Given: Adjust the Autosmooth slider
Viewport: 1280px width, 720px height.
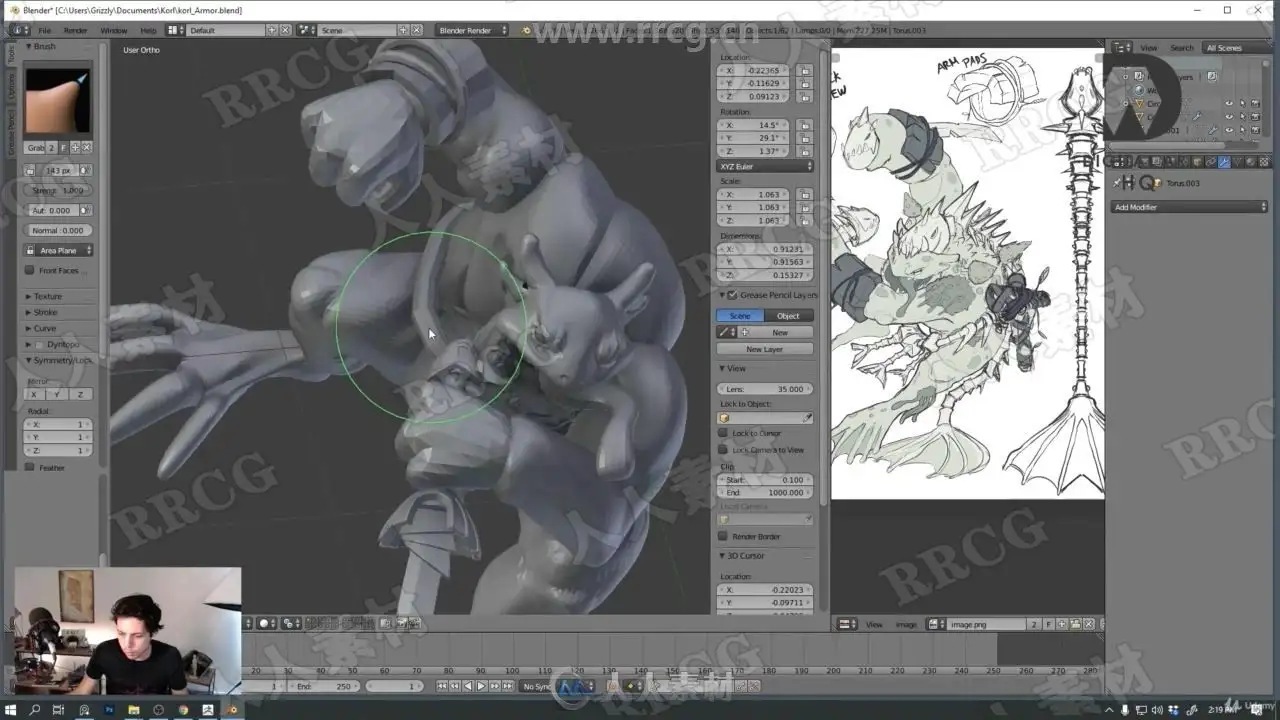Looking at the screenshot, I should [52, 210].
